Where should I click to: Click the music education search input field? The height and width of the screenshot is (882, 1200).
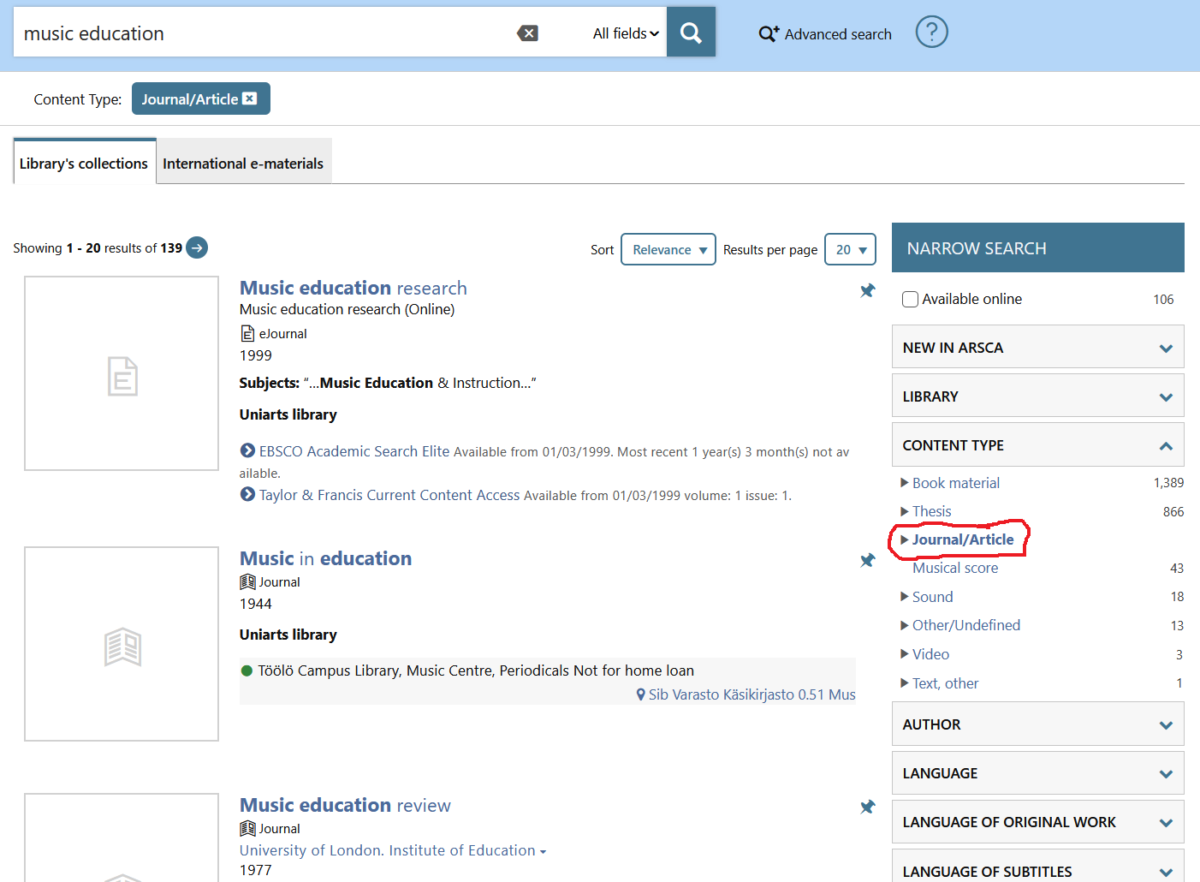[260, 33]
